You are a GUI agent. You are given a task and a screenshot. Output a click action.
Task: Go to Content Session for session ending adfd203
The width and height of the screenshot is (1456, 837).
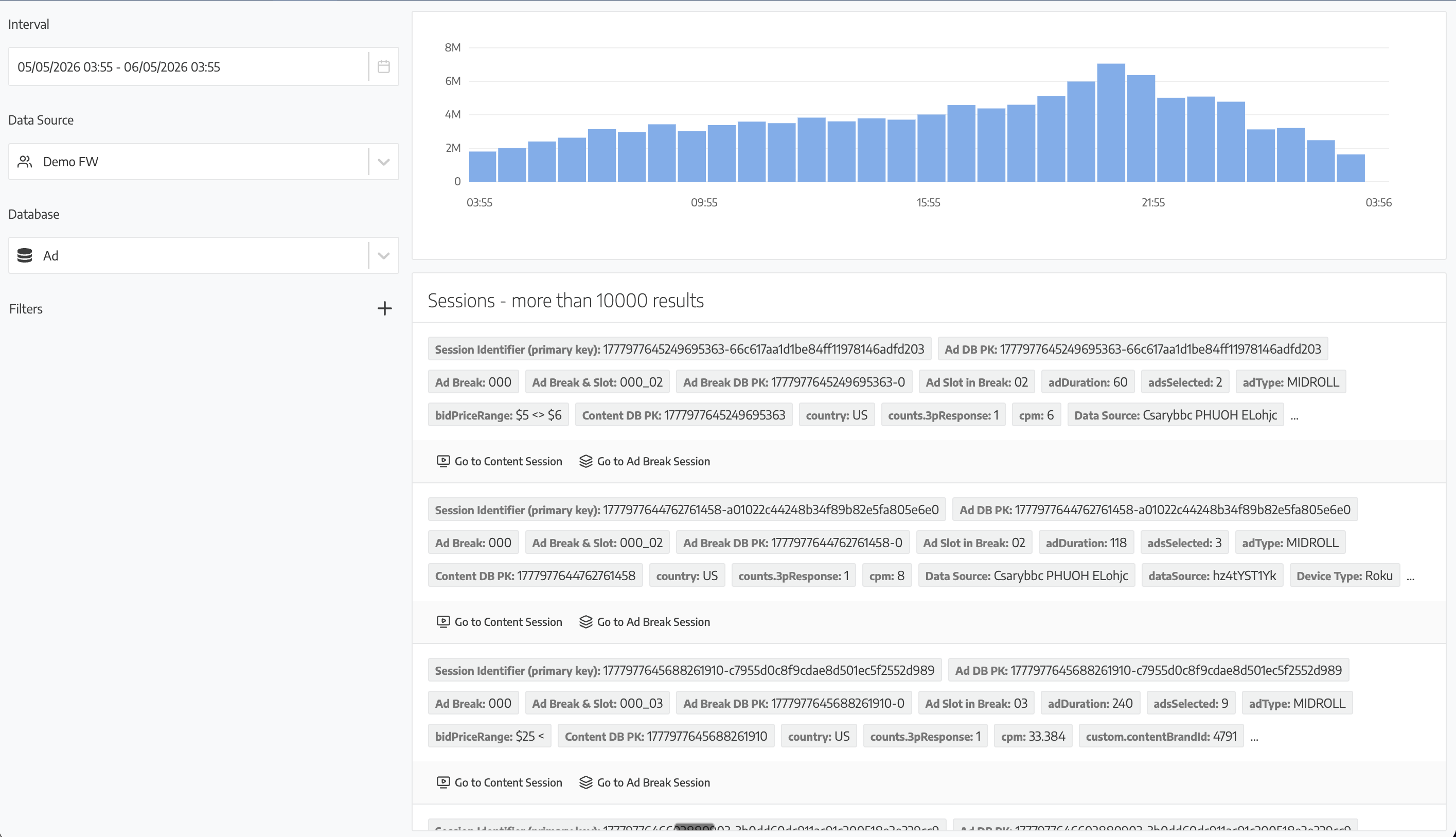tap(500, 462)
